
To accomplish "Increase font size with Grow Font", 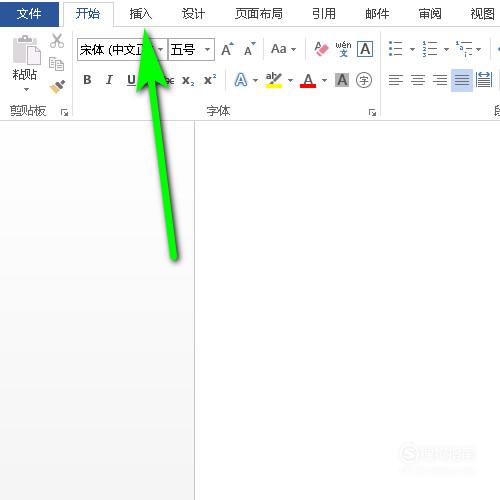I will point(228,49).
